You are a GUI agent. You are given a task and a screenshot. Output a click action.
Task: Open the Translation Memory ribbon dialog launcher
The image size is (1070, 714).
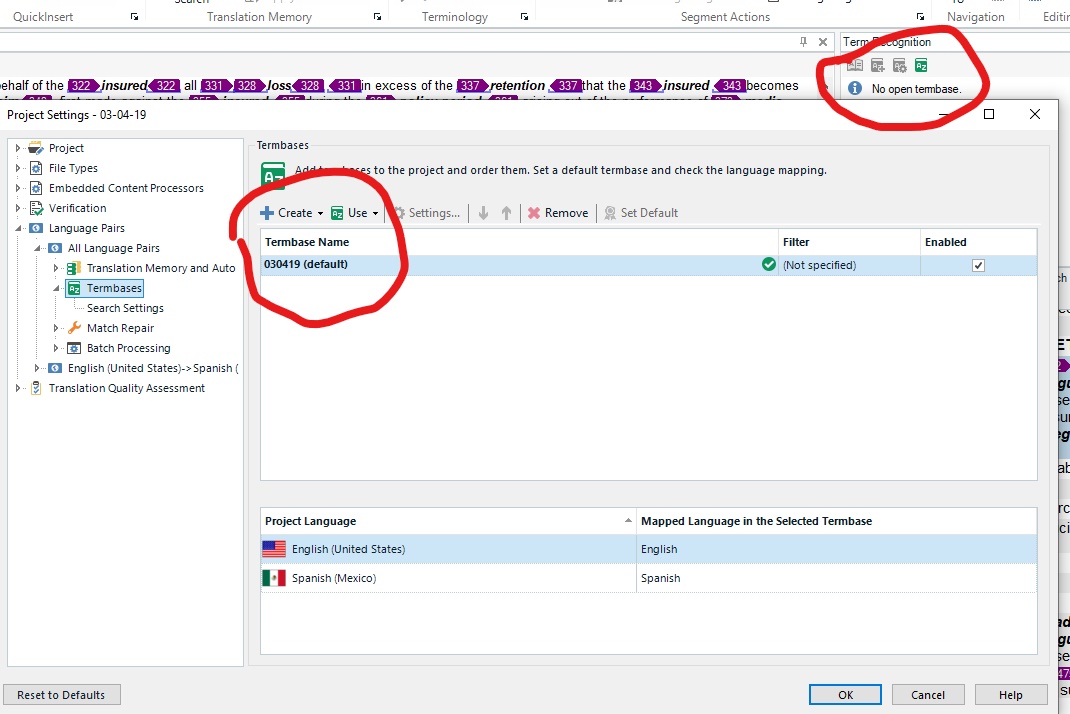377,16
